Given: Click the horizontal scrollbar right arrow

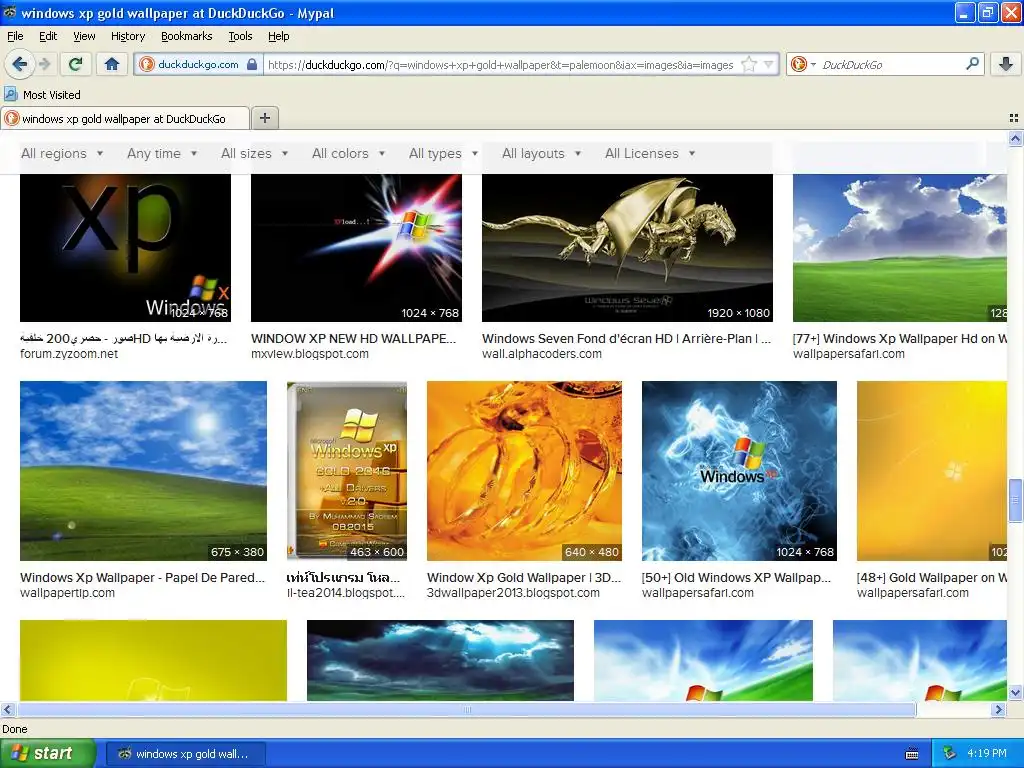Looking at the screenshot, I should (x=998, y=709).
